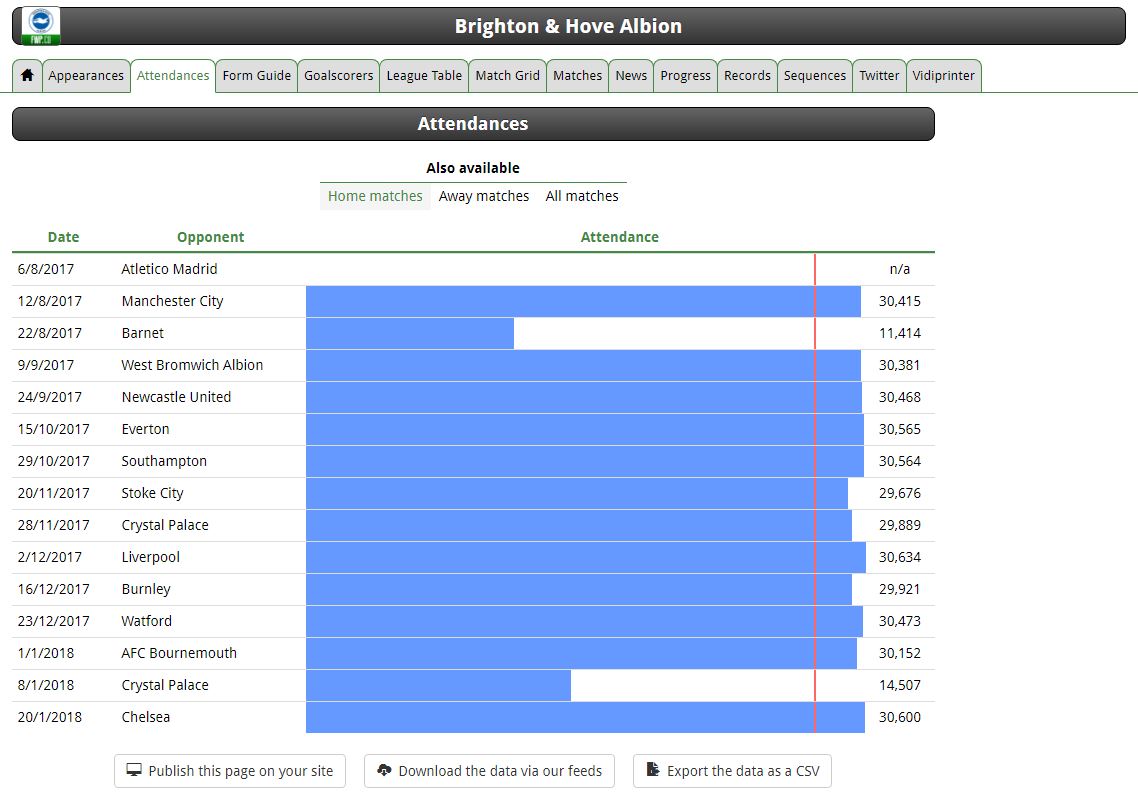Viewport: 1138px width, 802px height.
Task: Sort by the Date column header
Action: pos(63,237)
